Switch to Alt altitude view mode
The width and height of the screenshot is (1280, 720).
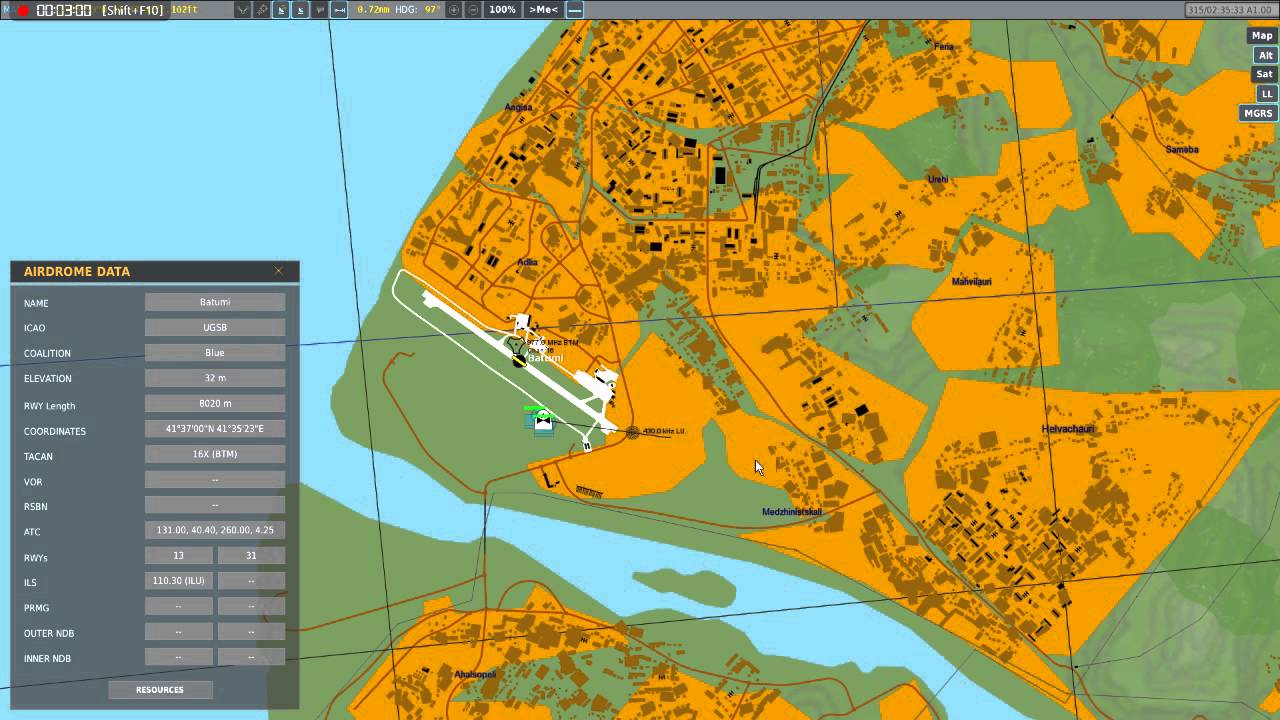tap(1266, 55)
